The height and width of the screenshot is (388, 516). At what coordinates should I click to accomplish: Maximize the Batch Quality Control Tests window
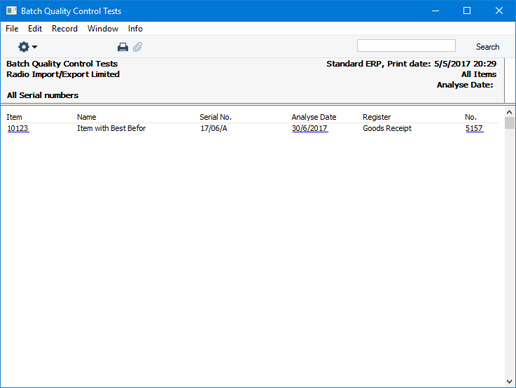[467, 11]
